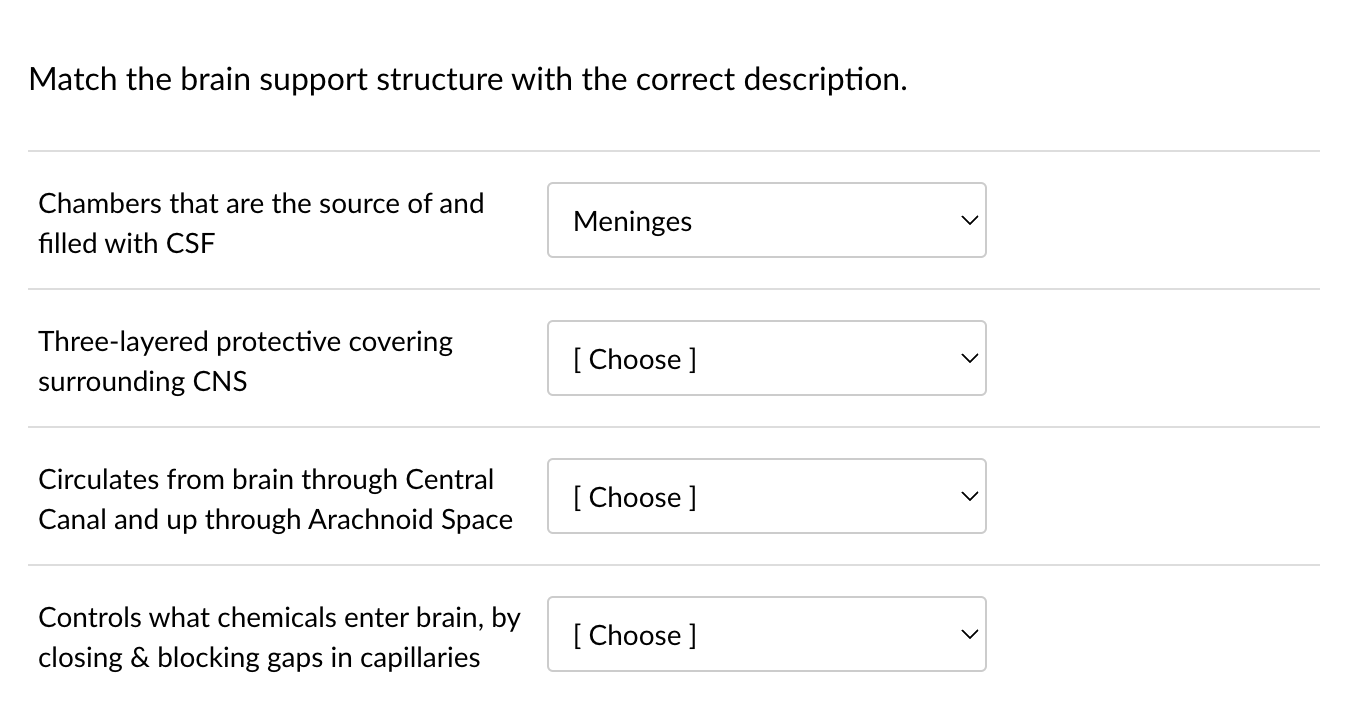Open the Meninges dropdown menu

point(766,220)
